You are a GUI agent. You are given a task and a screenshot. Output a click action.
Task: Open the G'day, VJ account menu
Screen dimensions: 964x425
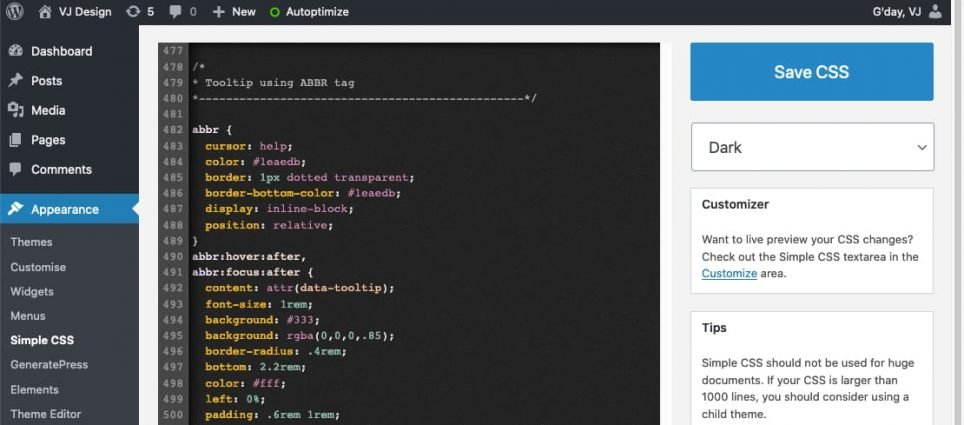[x=895, y=12]
